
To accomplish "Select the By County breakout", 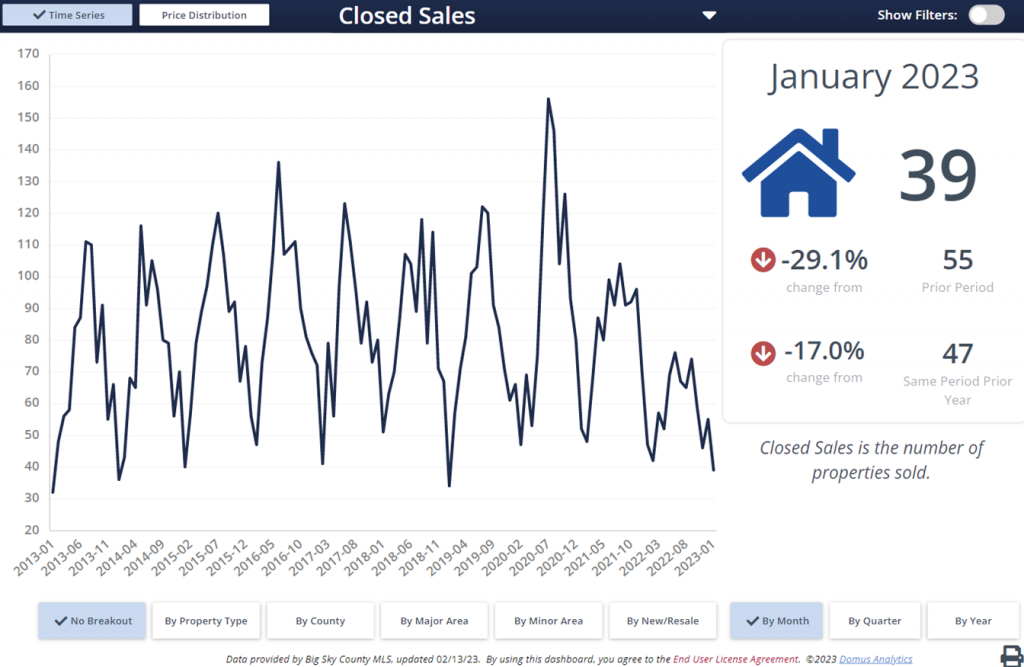I will pos(320,621).
